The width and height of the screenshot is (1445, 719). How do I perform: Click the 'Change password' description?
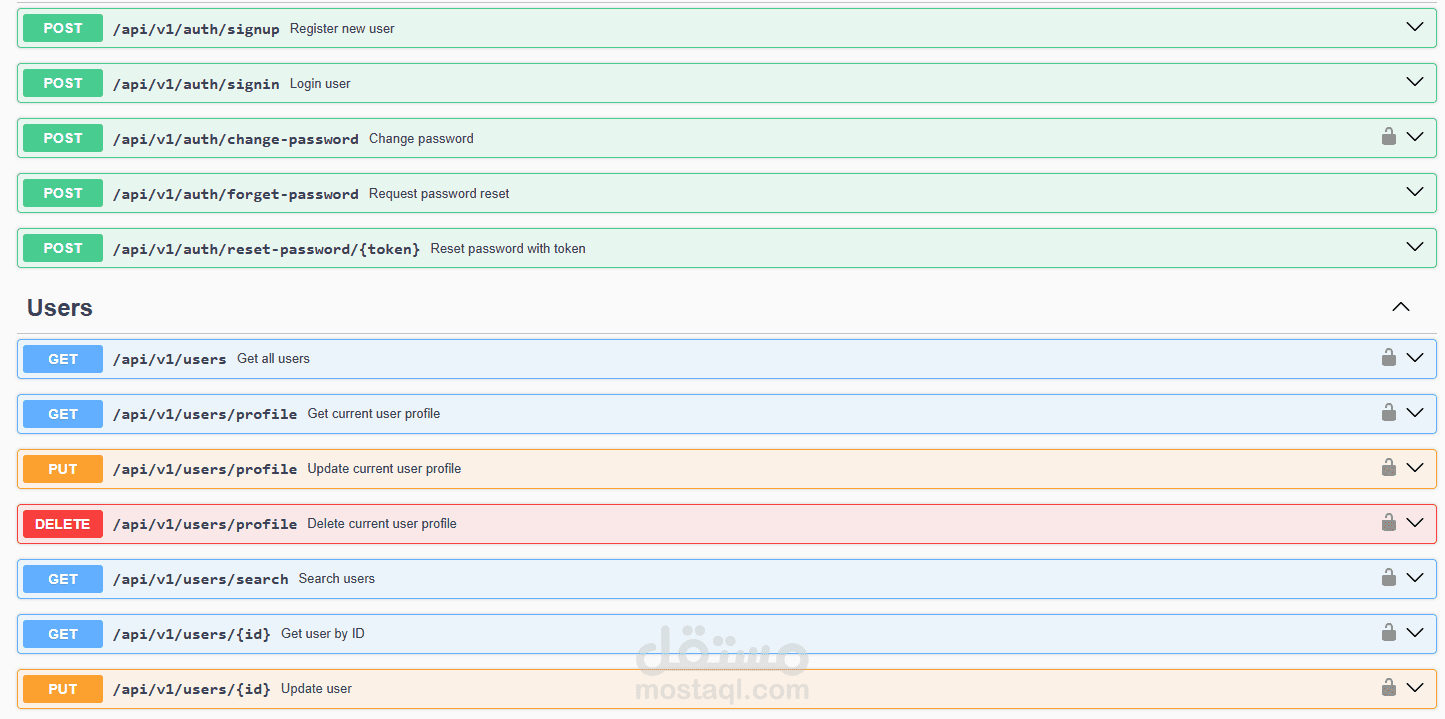tap(421, 139)
